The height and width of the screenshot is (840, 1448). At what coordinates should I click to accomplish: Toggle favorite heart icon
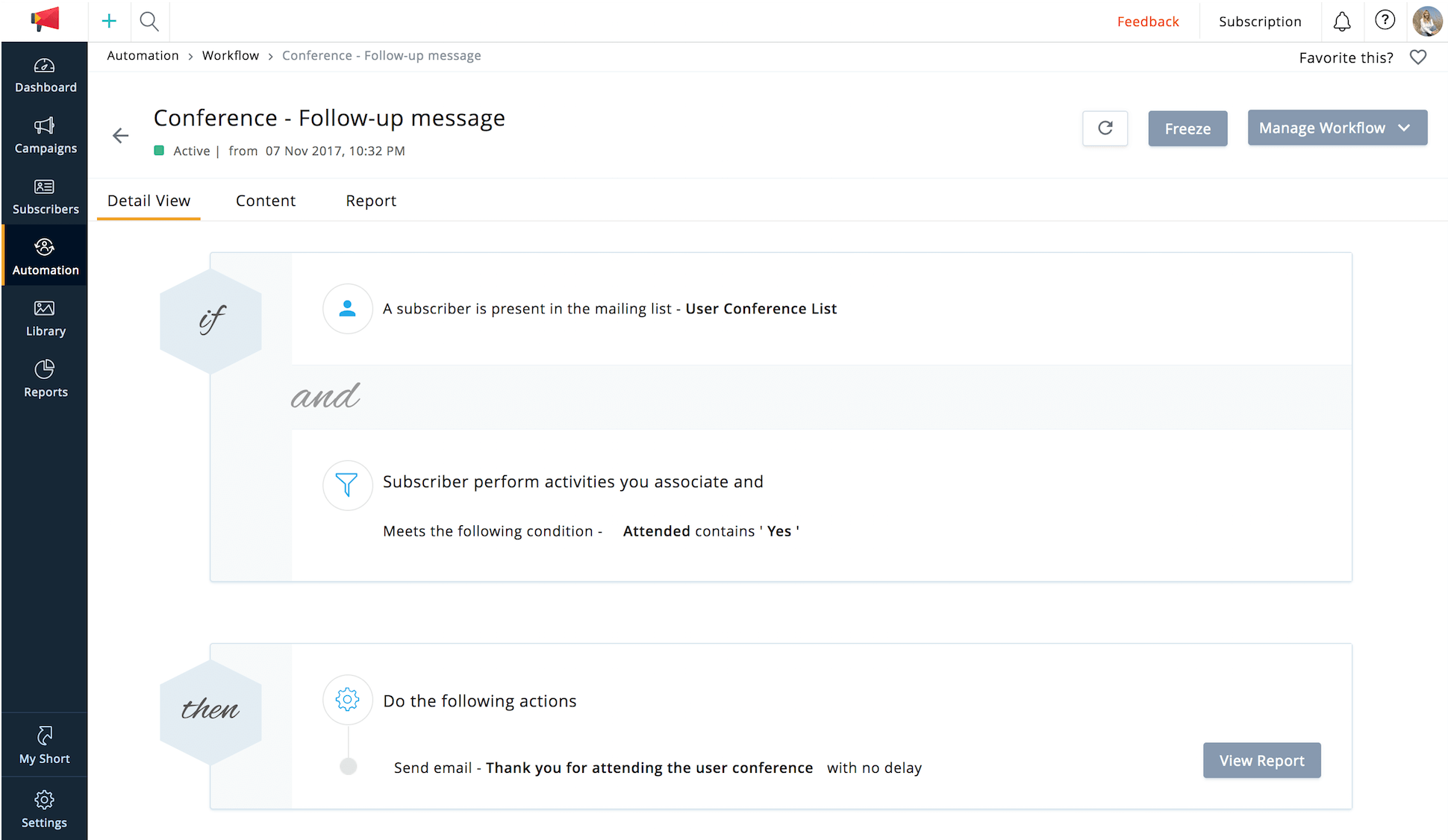pos(1417,57)
